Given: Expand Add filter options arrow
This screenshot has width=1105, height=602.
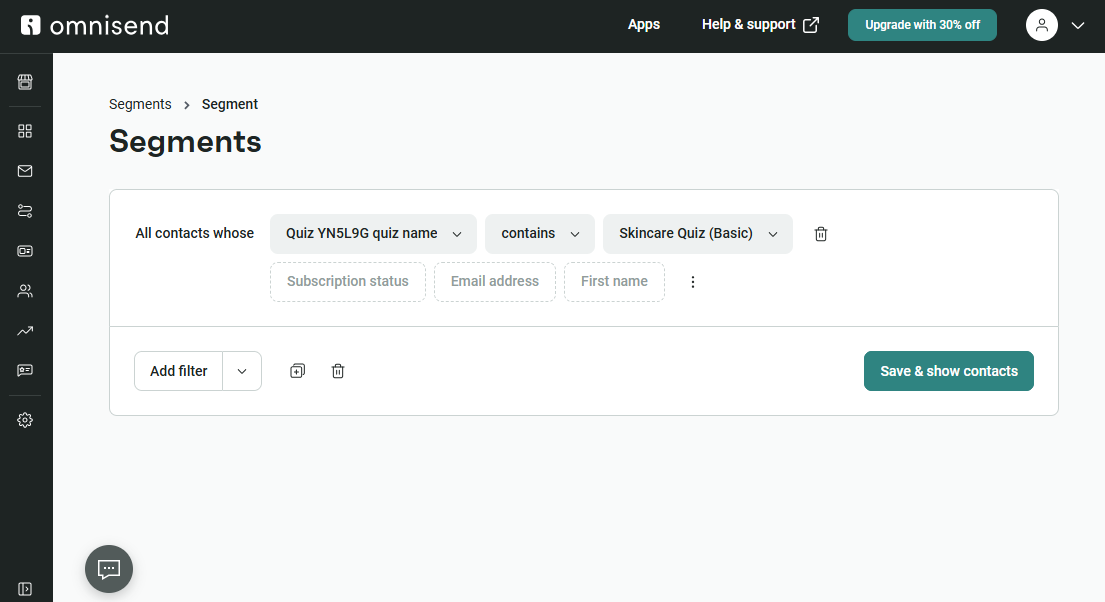Looking at the screenshot, I should 242,371.
